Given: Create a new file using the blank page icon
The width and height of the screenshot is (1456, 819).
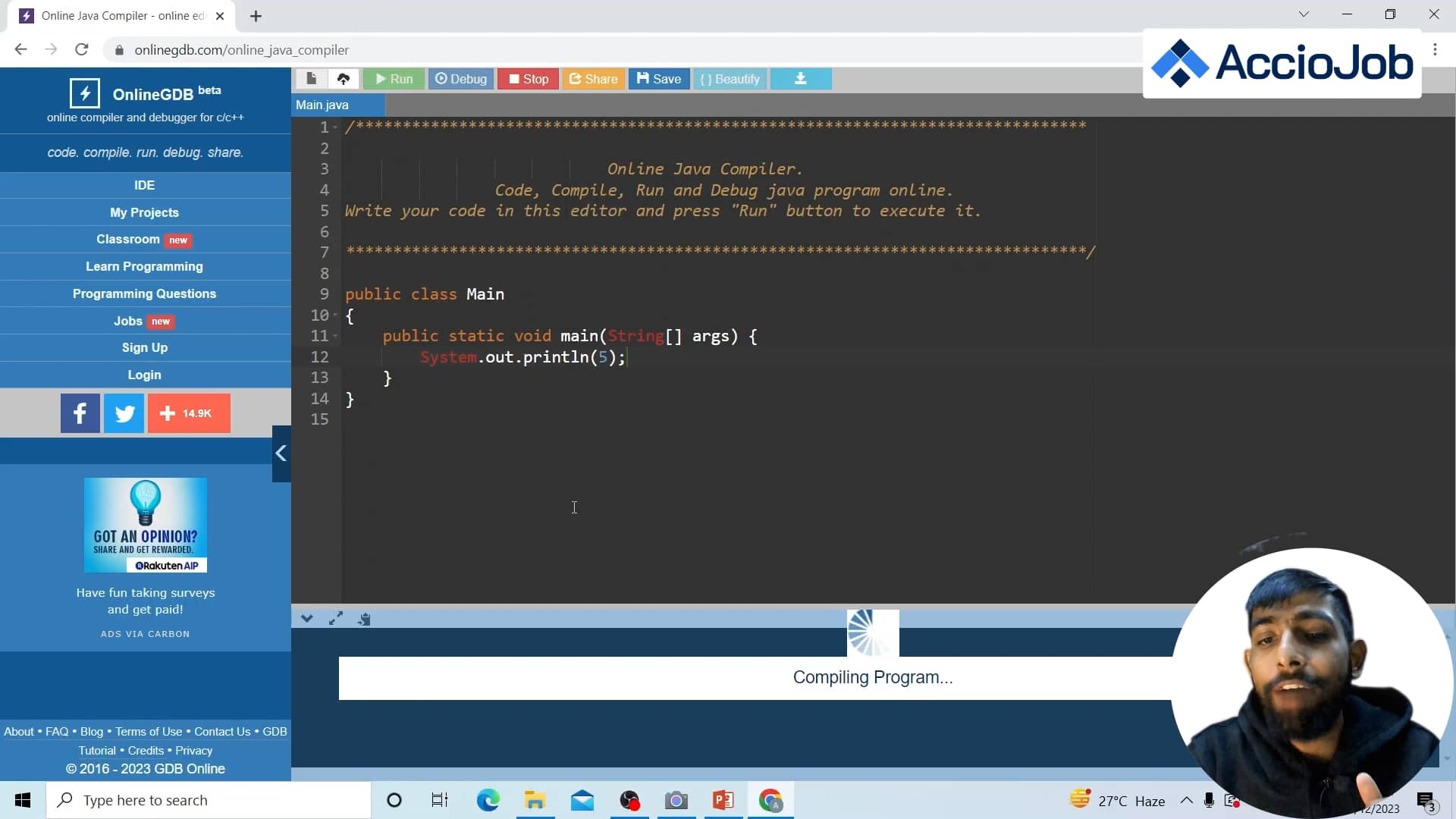Looking at the screenshot, I should click(x=311, y=79).
